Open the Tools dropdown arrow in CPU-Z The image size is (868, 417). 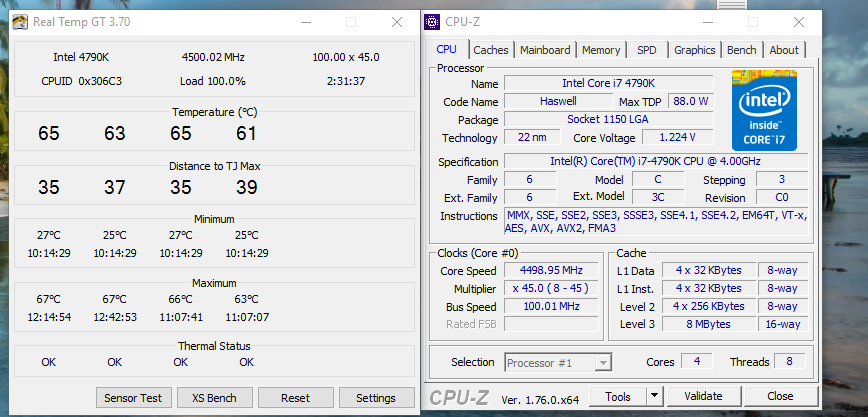(x=655, y=396)
